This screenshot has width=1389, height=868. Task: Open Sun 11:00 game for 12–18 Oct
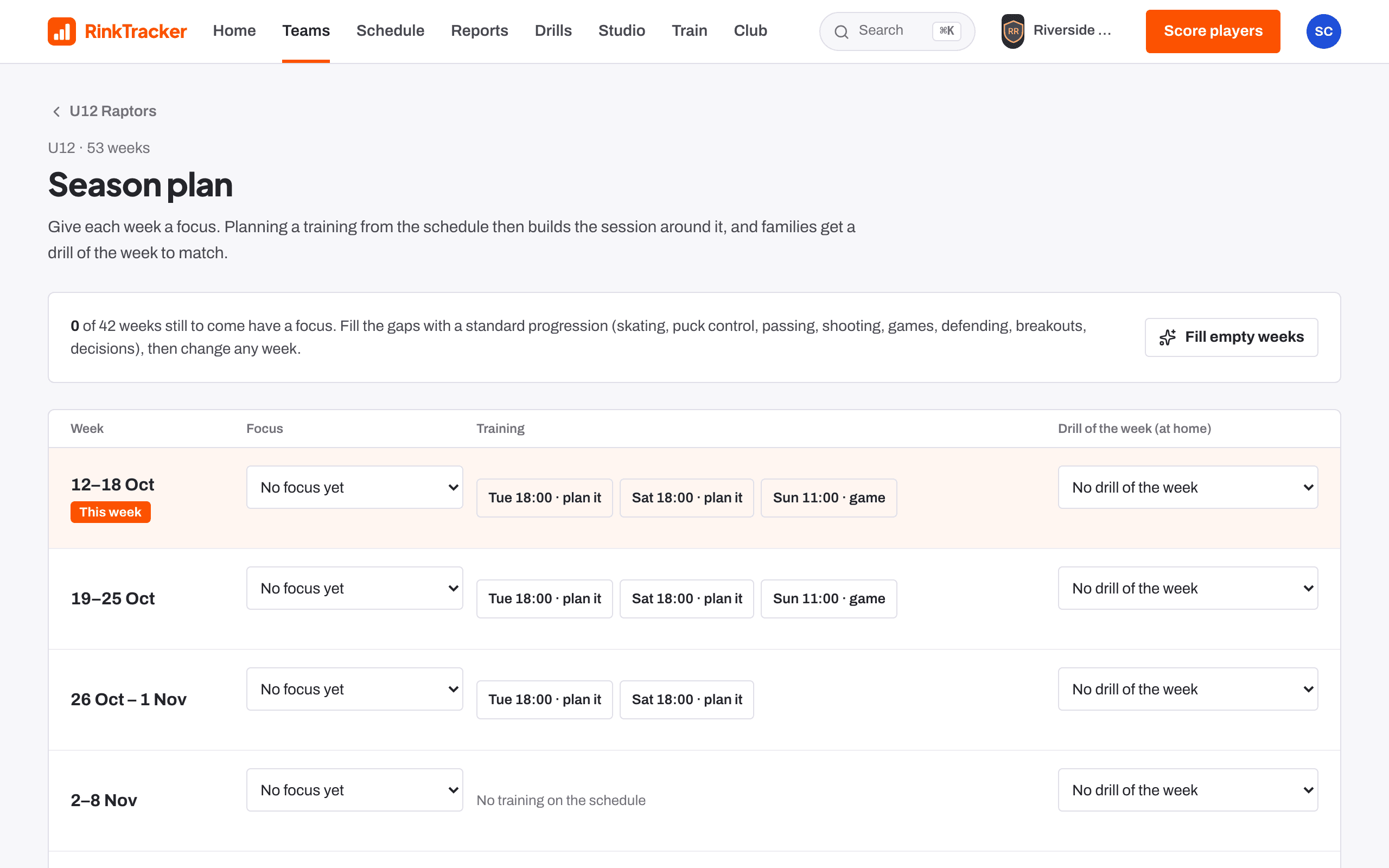[x=829, y=497]
